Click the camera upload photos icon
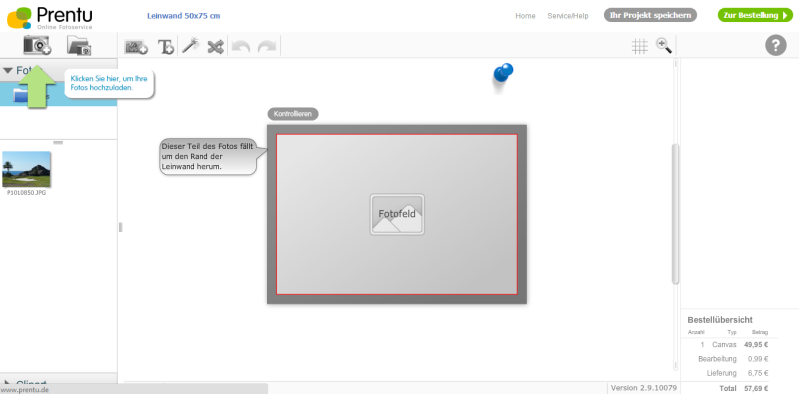The image size is (800, 394). [37, 45]
